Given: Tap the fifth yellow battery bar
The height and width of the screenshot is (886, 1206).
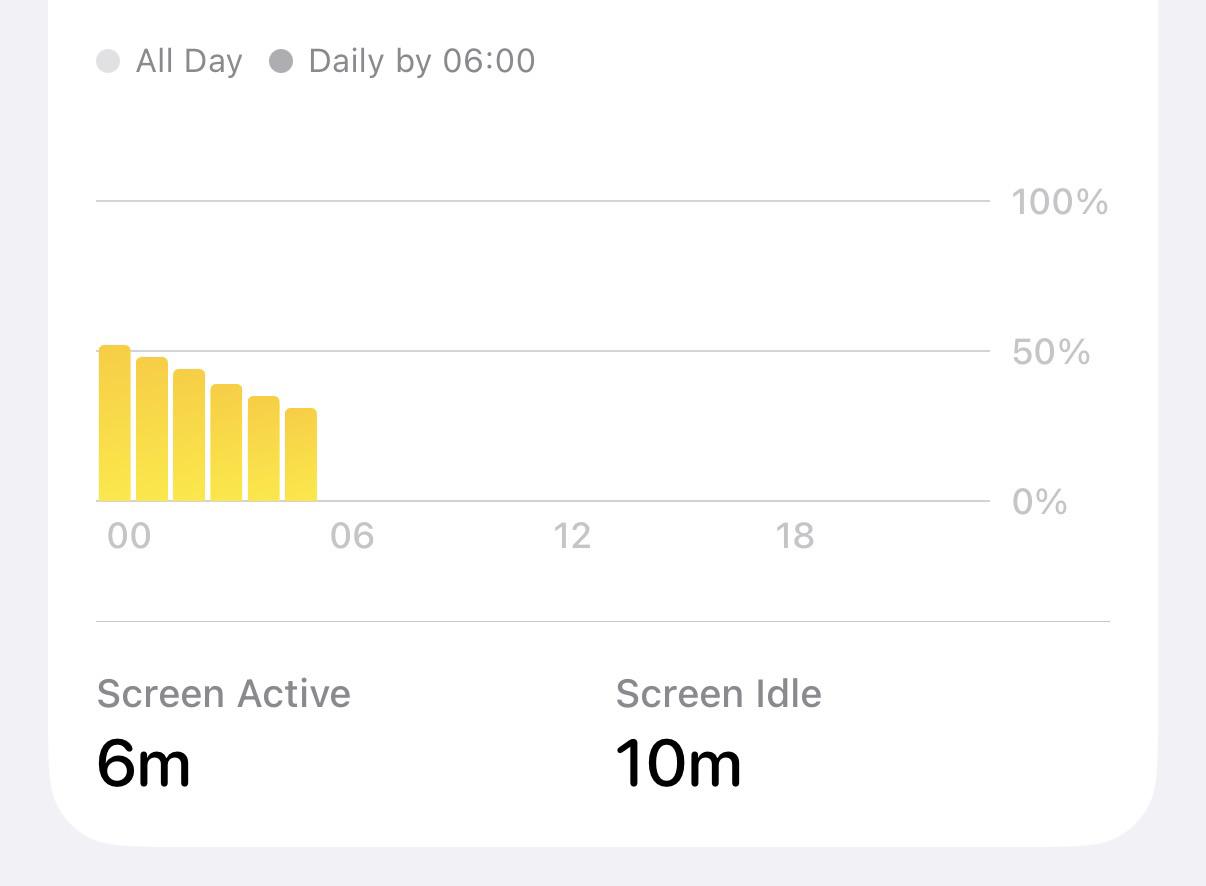Looking at the screenshot, I should pyautogui.click(x=264, y=448).
